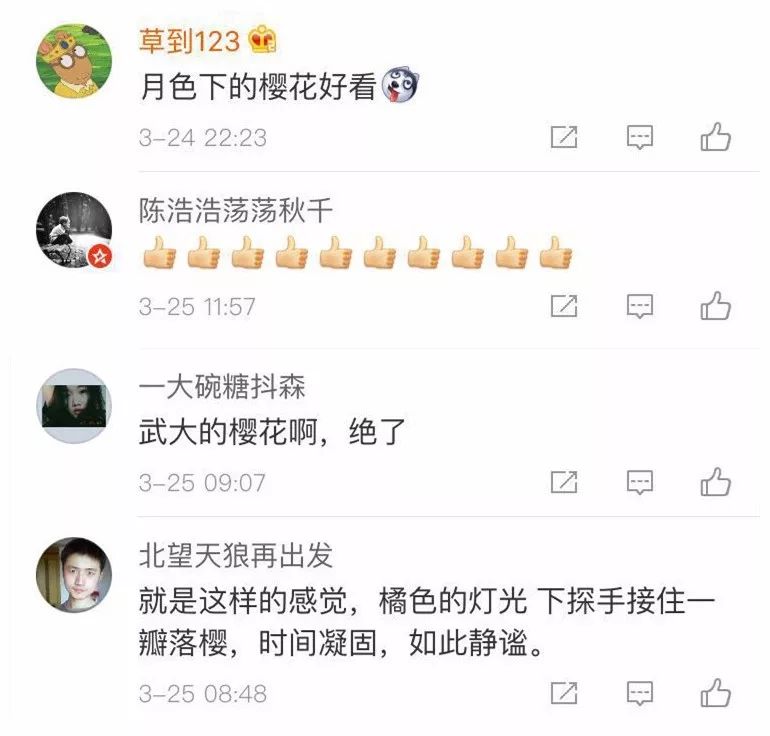Tap the crown membership badge beside 草到123
770x736 pixels.
click(x=262, y=39)
